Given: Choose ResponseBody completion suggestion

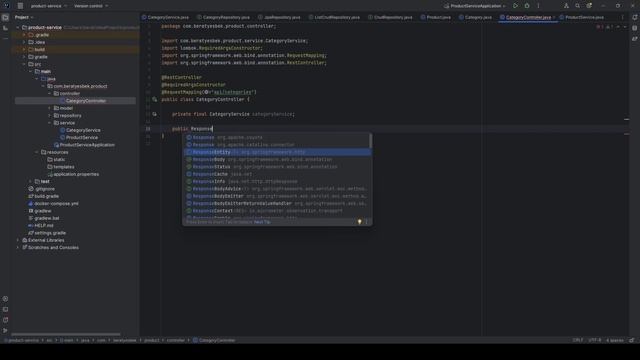Looking at the screenshot, I should point(277,160).
